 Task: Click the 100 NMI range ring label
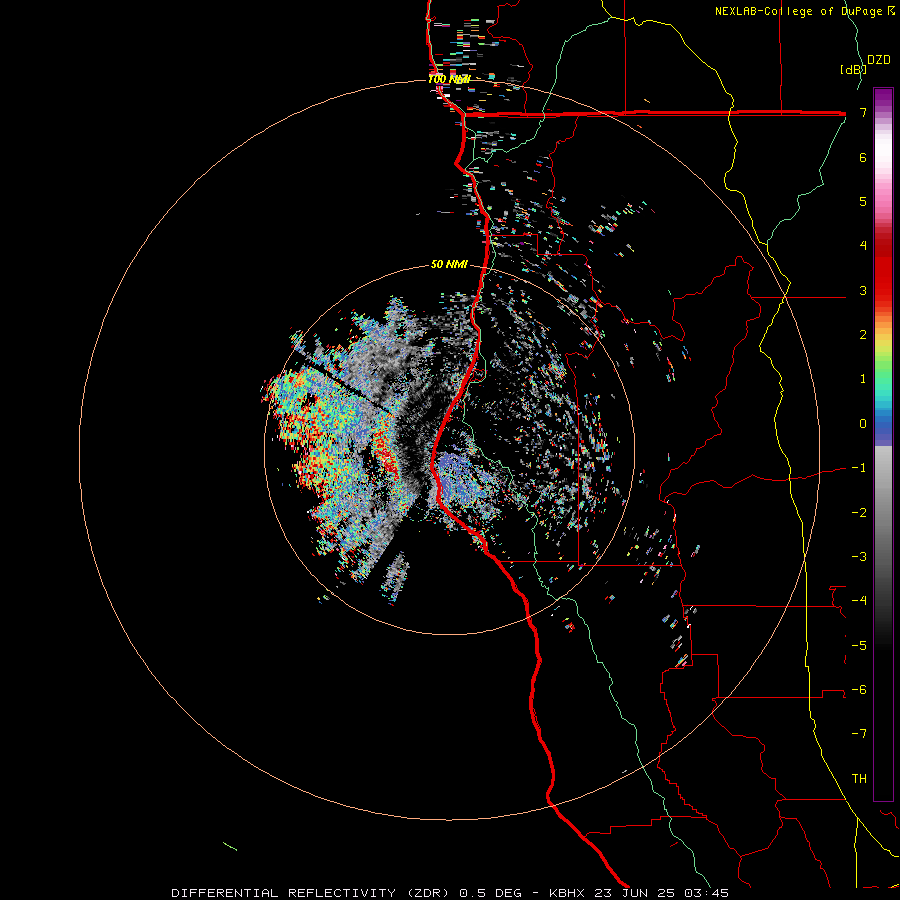click(449, 79)
